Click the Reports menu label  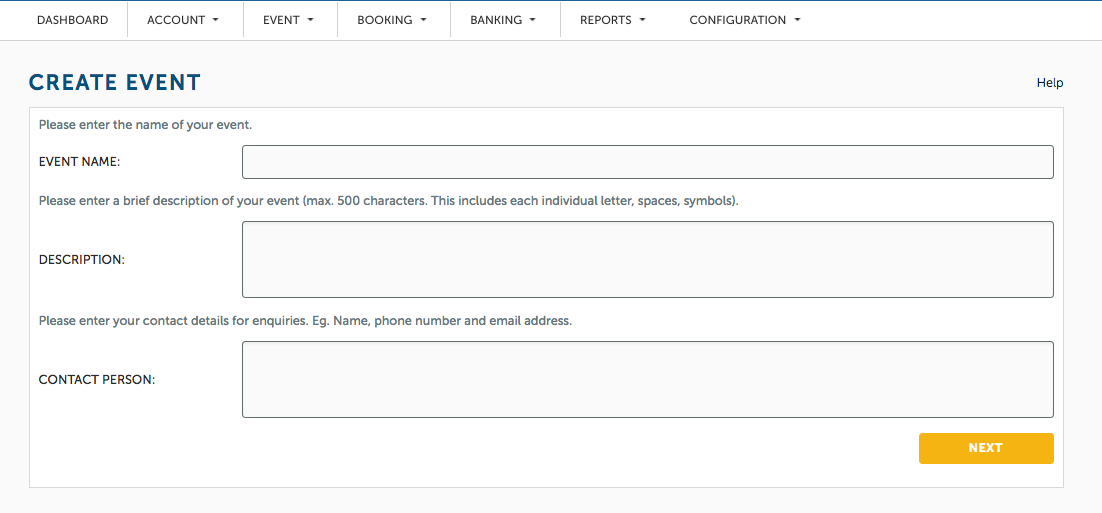605,20
